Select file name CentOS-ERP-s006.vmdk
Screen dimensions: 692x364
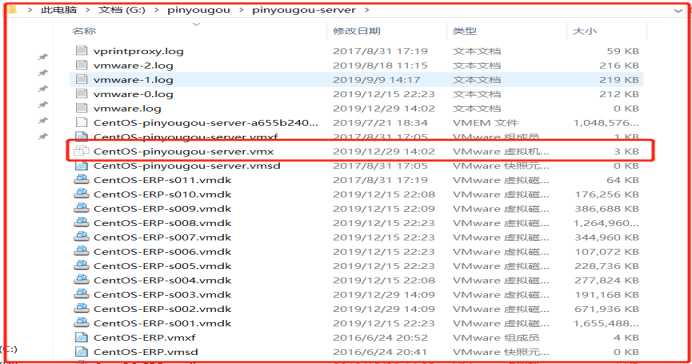[x=162, y=251]
